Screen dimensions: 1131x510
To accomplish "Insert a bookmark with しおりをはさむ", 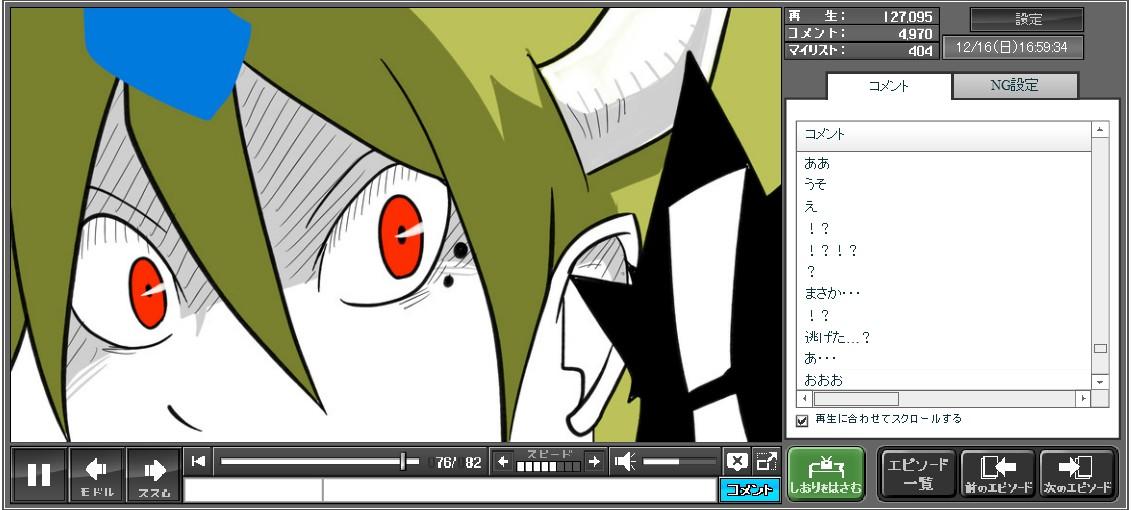I will (825, 474).
